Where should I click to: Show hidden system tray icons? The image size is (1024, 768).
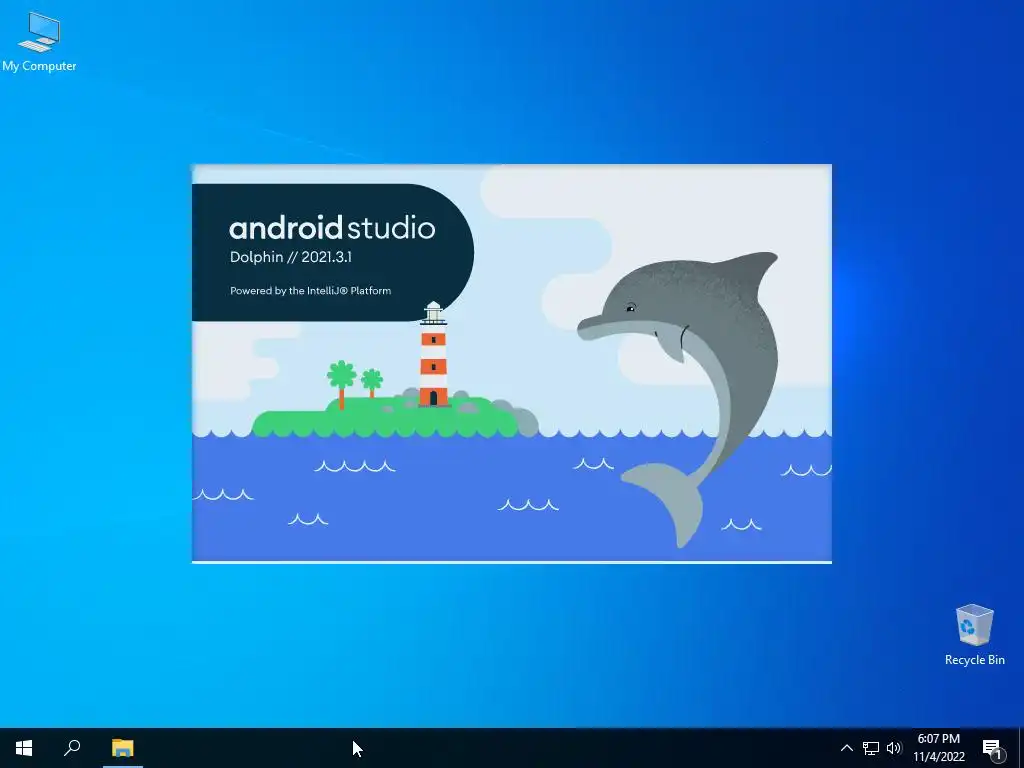click(x=846, y=748)
